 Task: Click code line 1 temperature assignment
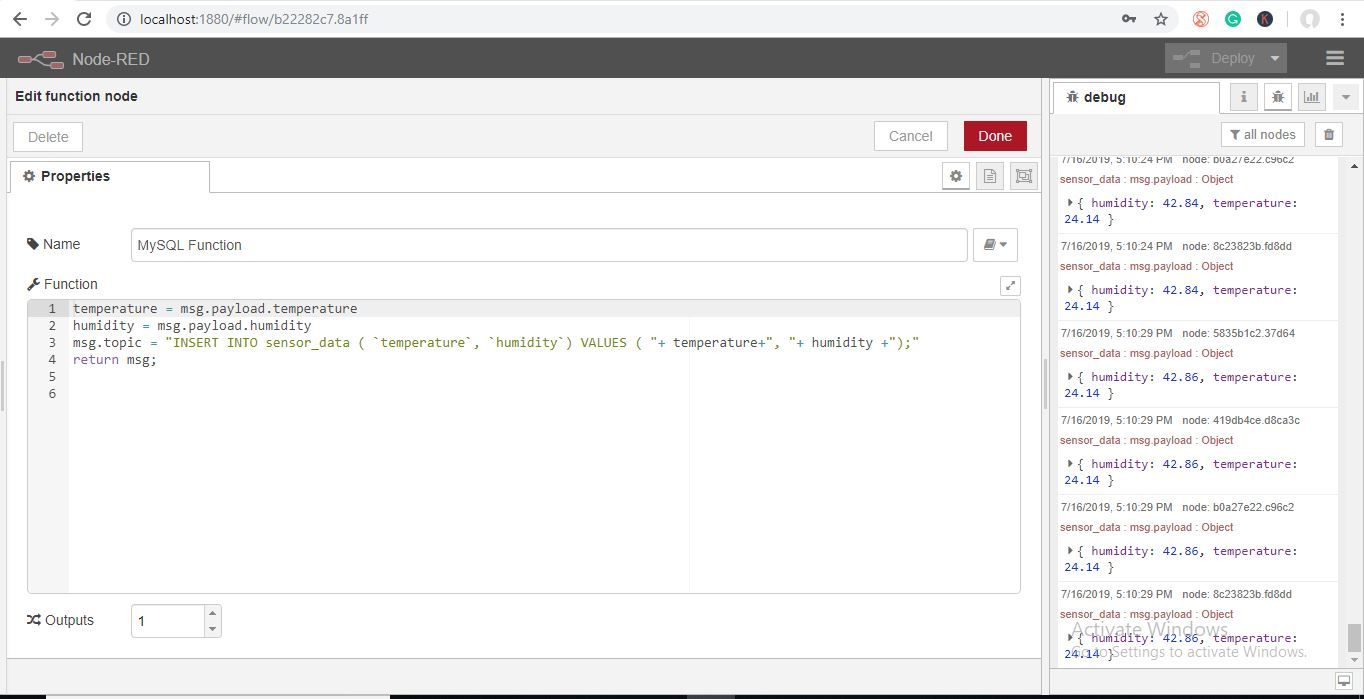point(215,308)
